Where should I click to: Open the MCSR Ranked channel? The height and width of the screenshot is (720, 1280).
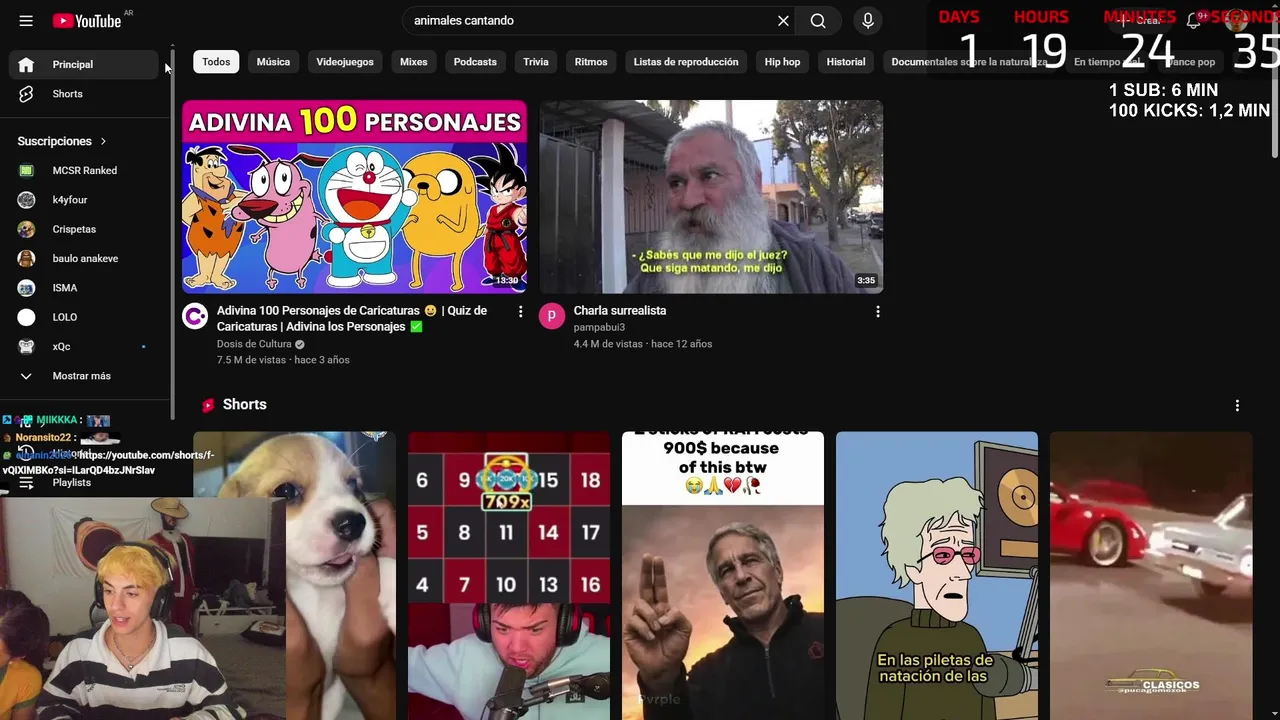coord(84,171)
